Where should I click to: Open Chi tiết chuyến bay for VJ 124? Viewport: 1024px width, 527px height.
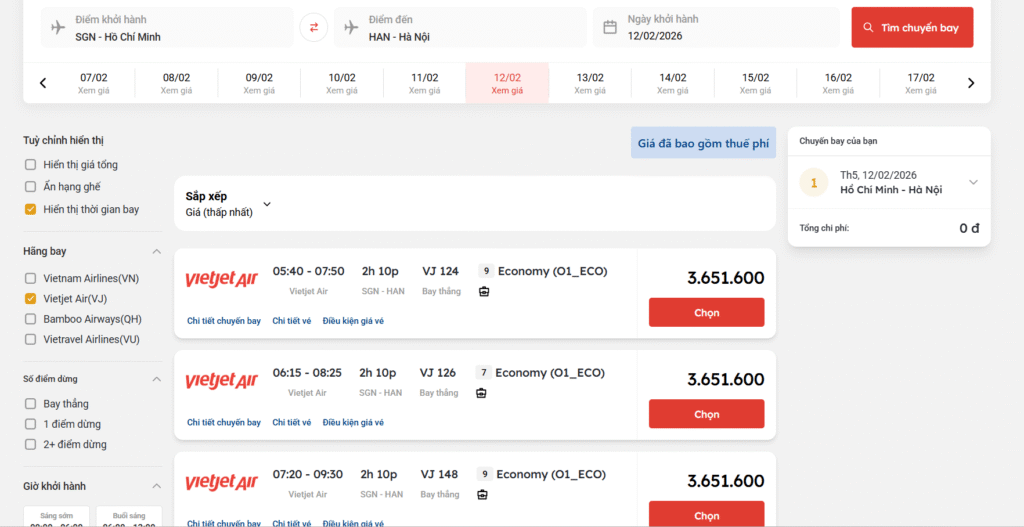pos(224,321)
